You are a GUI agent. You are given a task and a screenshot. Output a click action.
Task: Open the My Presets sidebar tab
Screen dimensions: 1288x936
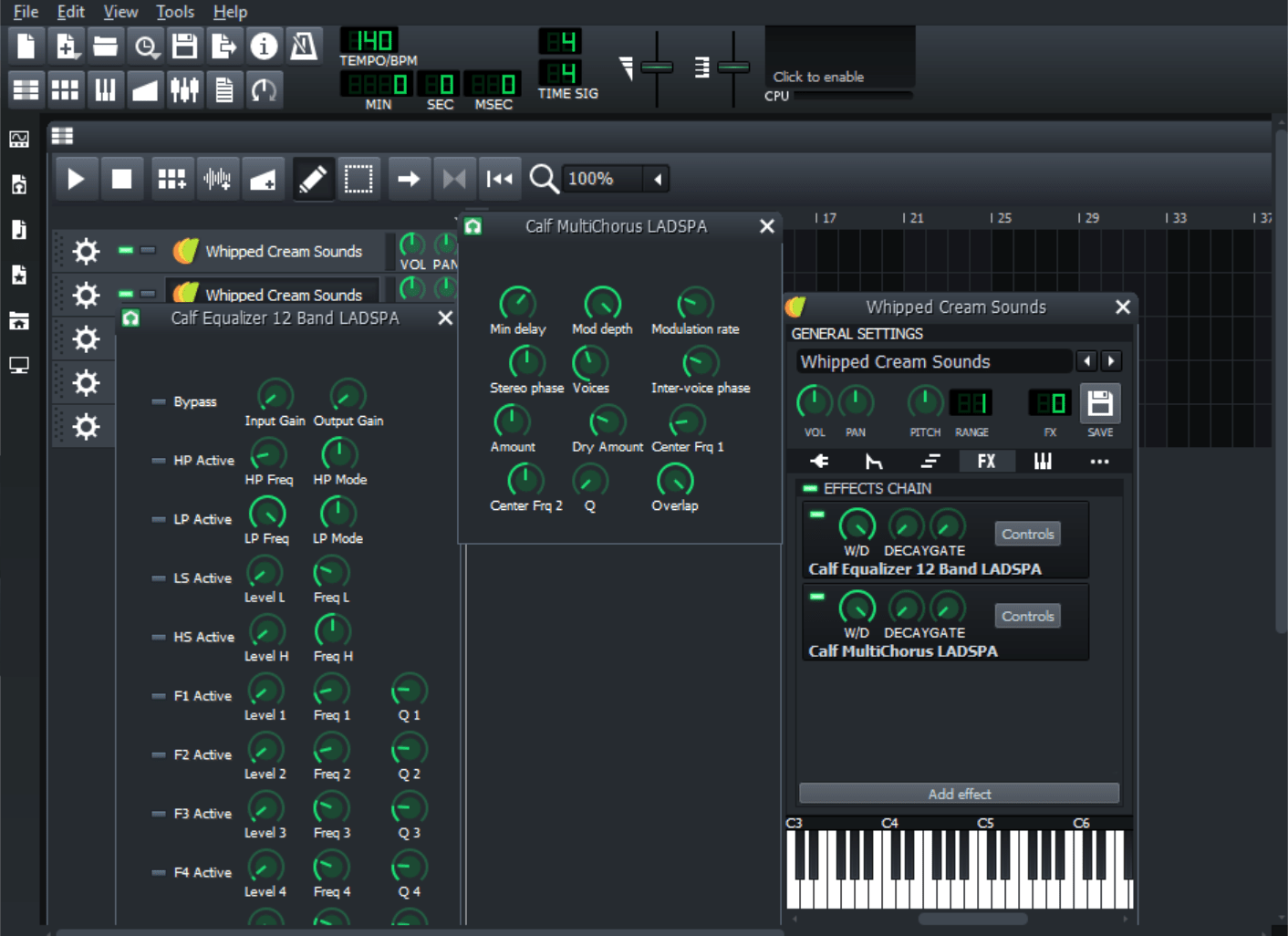click(19, 275)
